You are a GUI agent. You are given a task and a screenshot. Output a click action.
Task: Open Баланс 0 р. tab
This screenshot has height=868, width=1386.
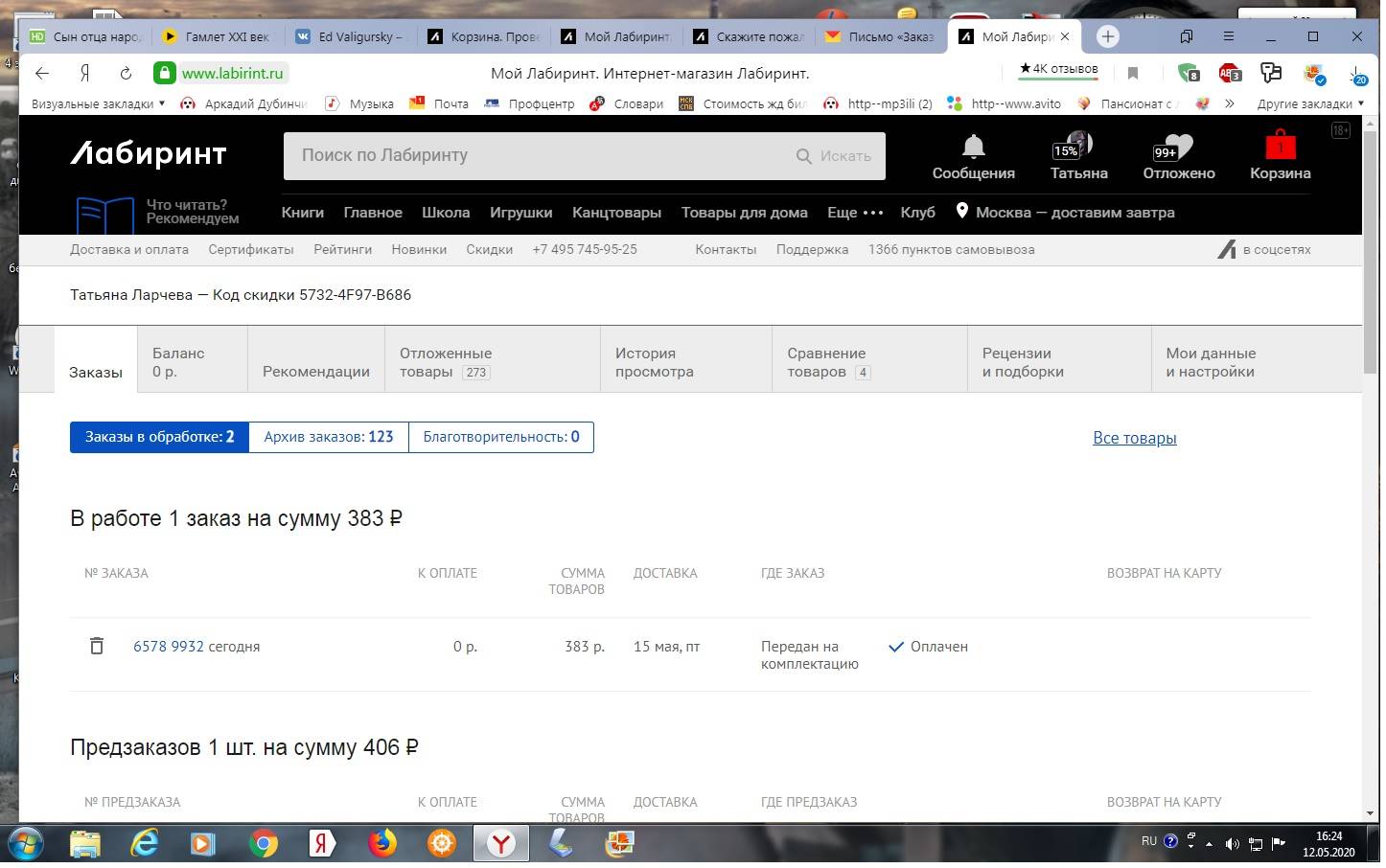tap(193, 360)
